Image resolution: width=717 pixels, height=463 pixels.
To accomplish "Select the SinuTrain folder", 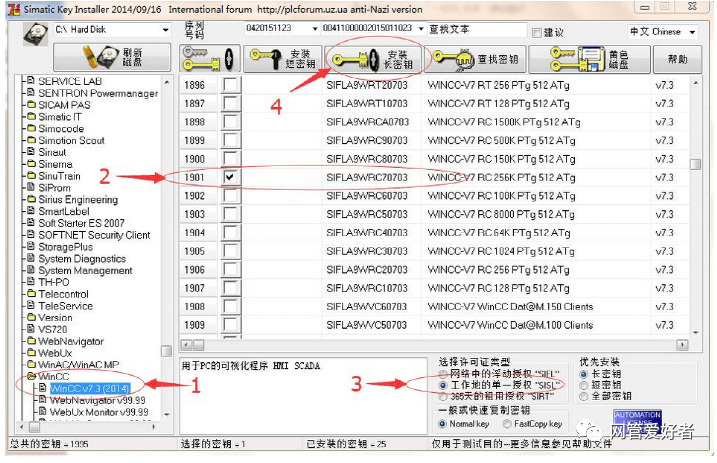I will coord(59,176).
